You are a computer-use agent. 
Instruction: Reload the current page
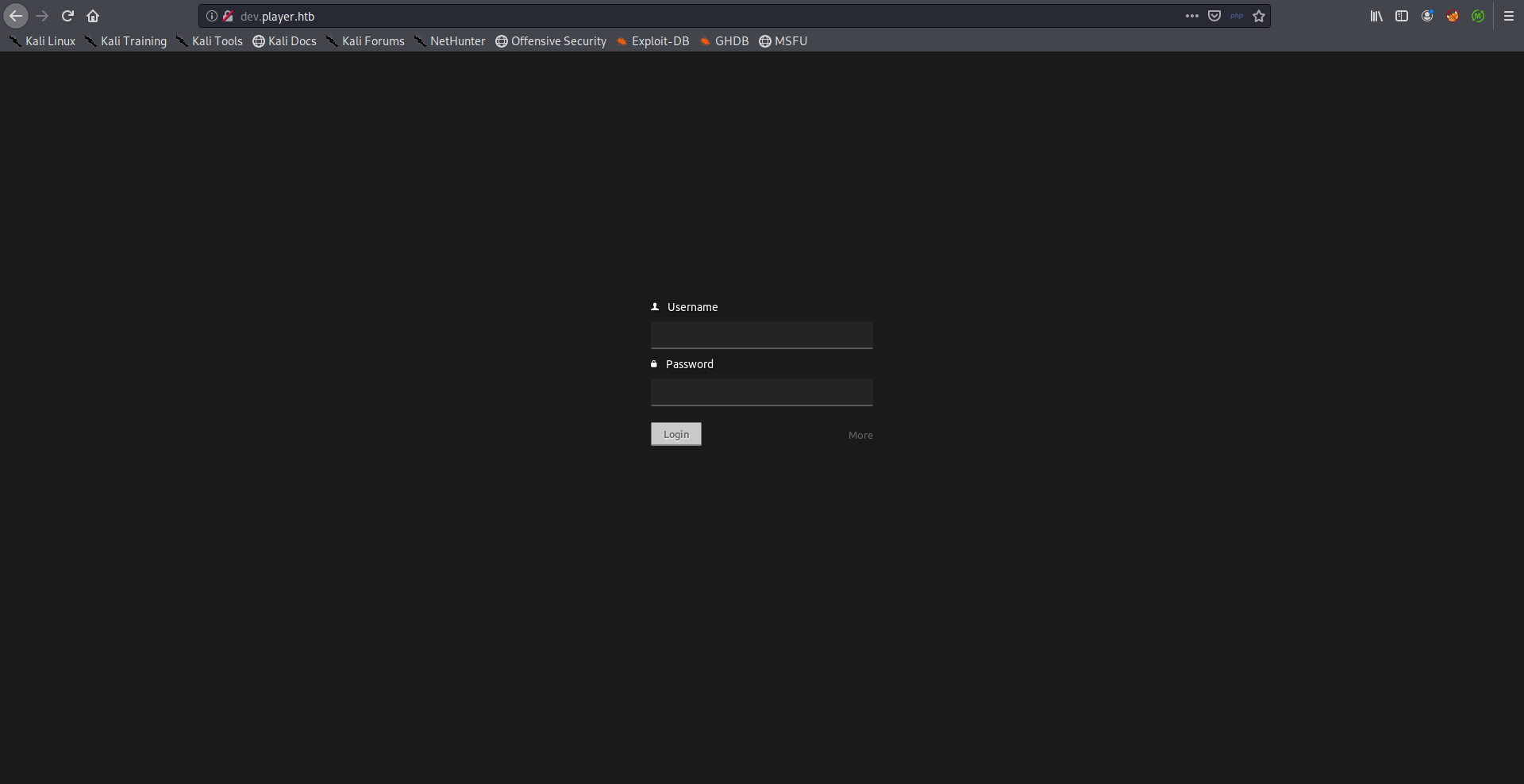(67, 16)
